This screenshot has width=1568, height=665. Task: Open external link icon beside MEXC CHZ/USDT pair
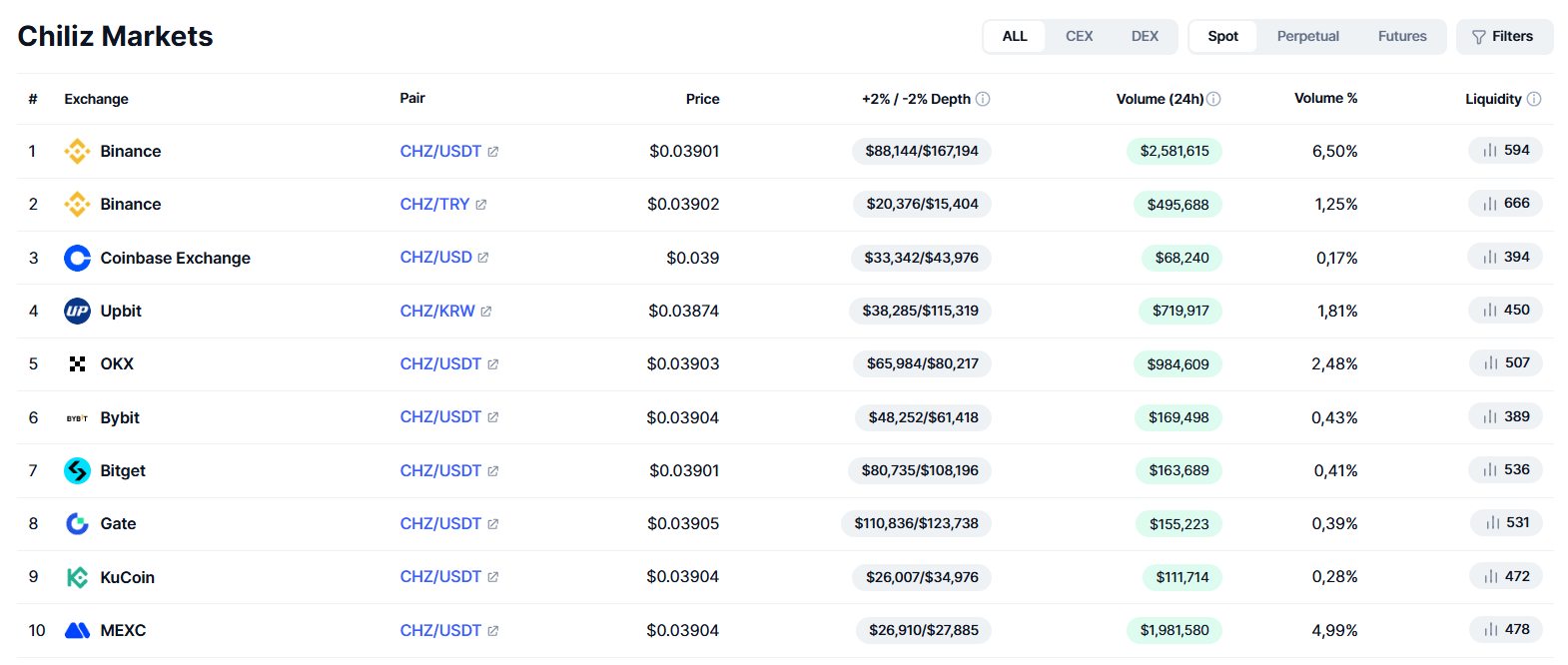(493, 631)
